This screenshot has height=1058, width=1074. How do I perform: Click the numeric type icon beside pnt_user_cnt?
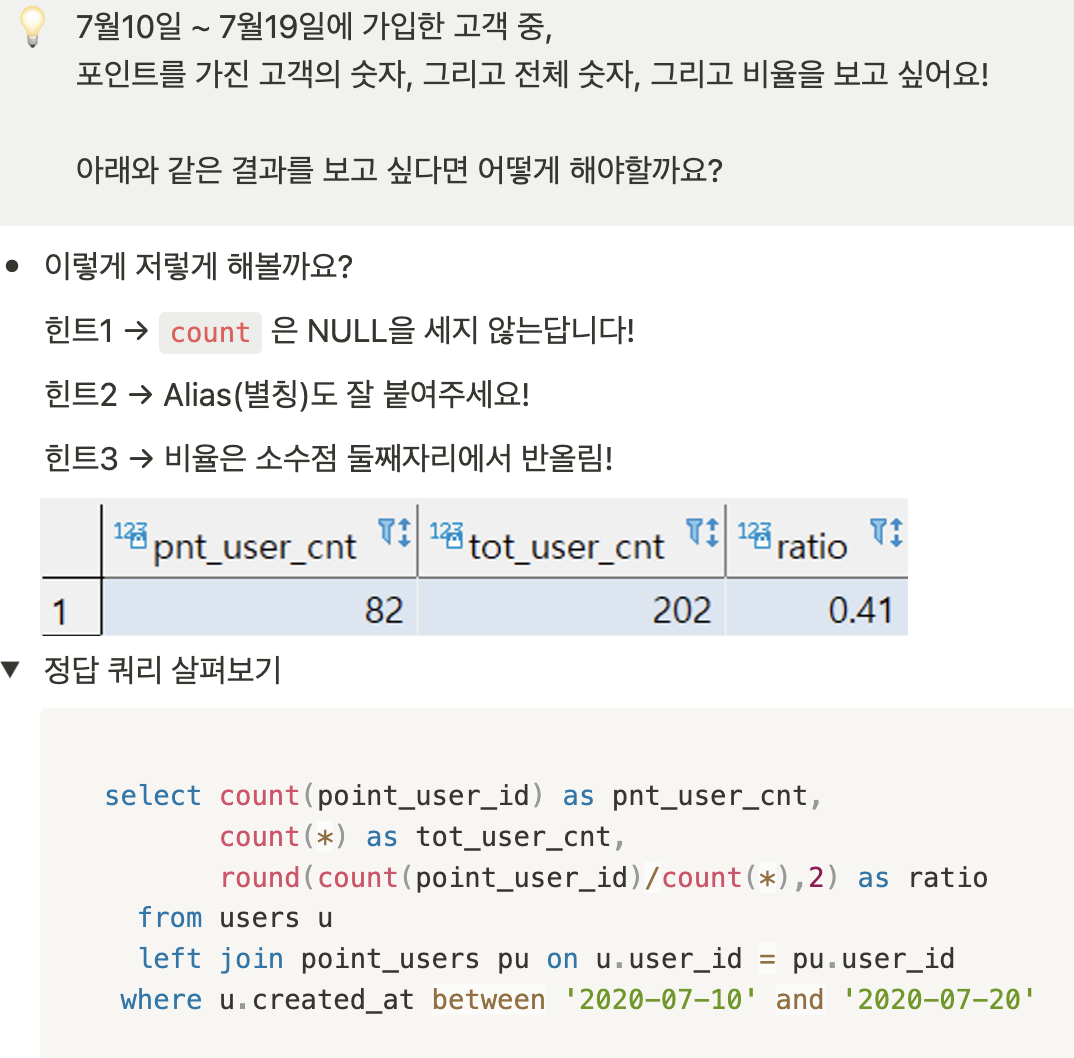[130, 535]
